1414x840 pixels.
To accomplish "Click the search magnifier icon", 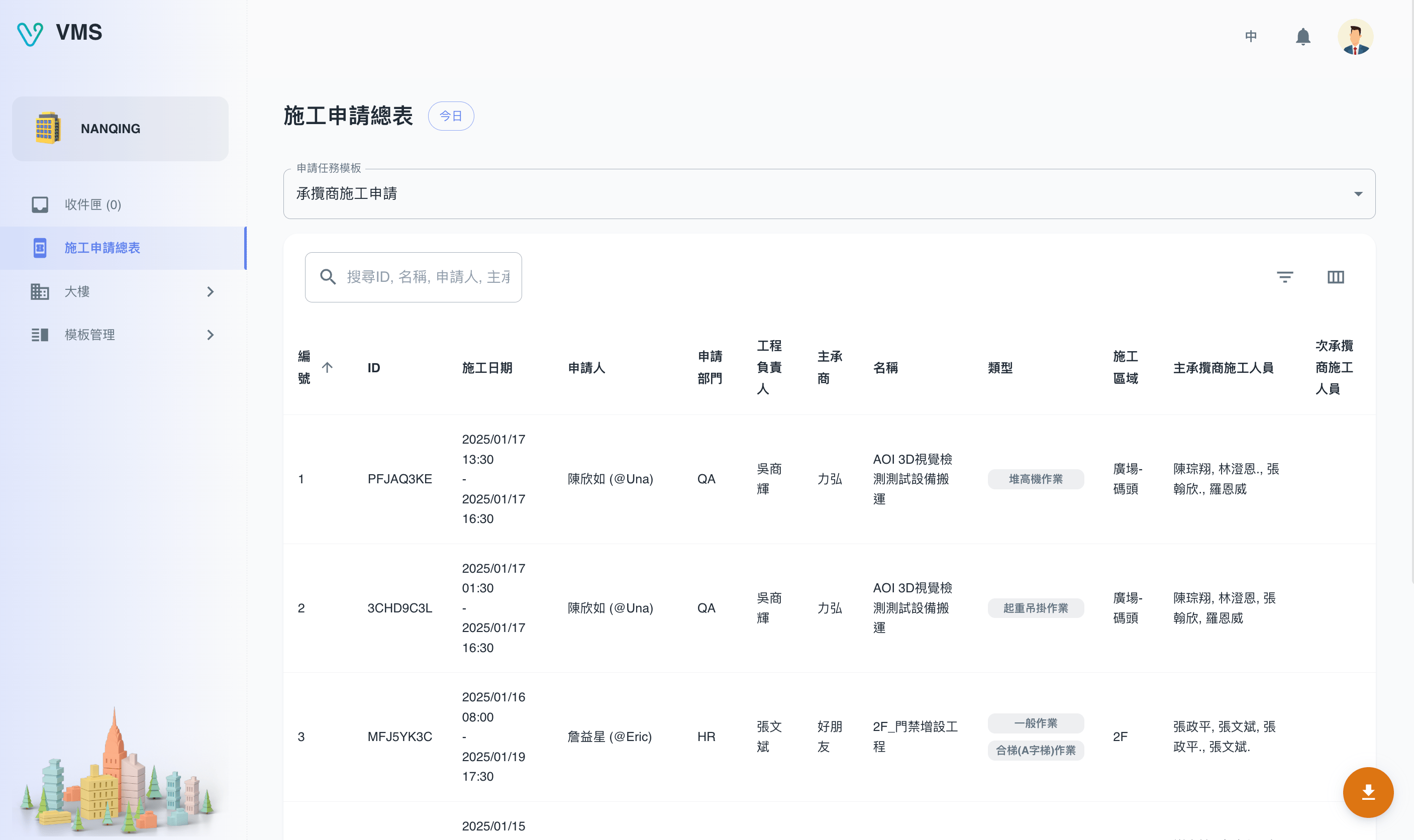I will (x=328, y=277).
